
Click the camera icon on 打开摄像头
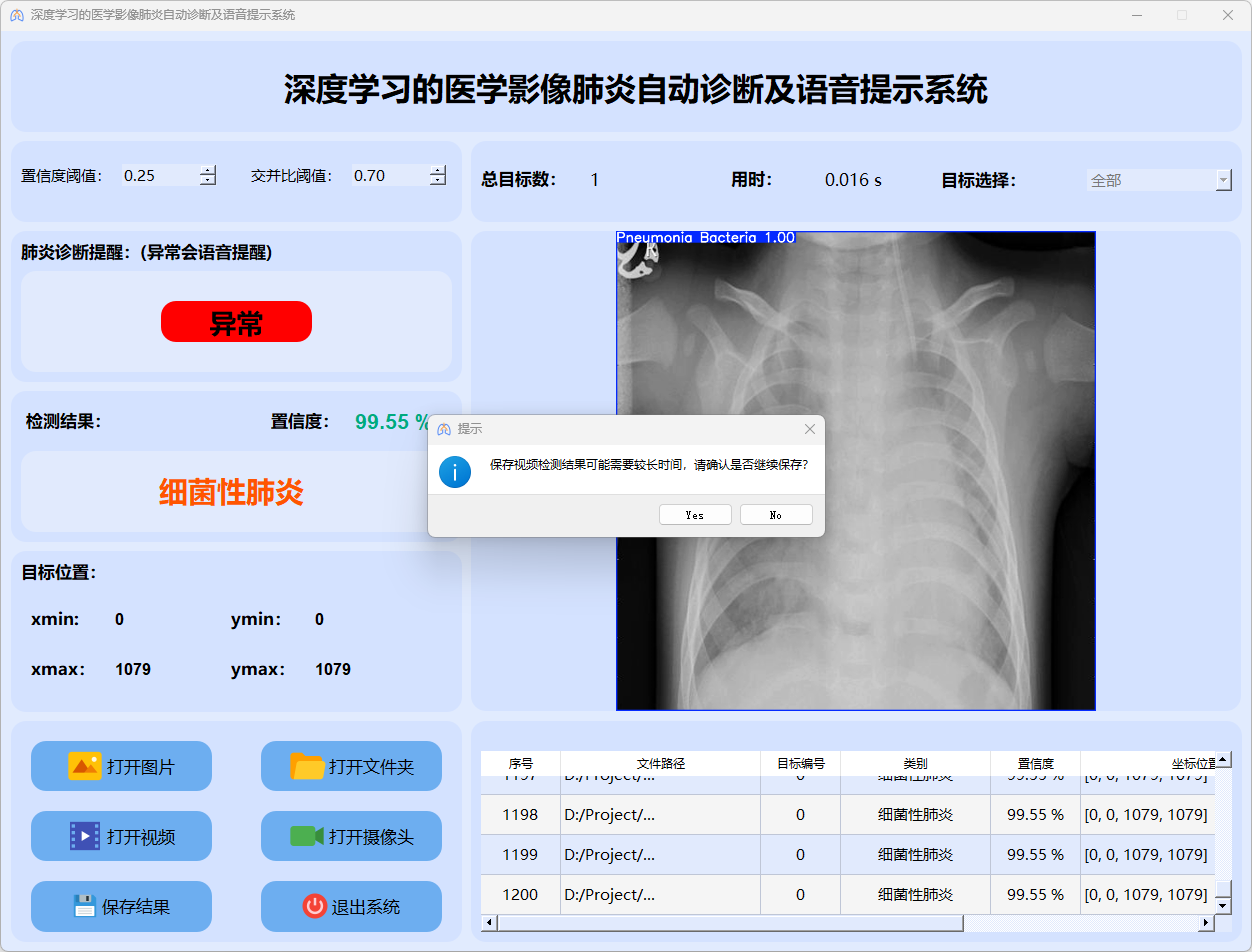tap(307, 836)
